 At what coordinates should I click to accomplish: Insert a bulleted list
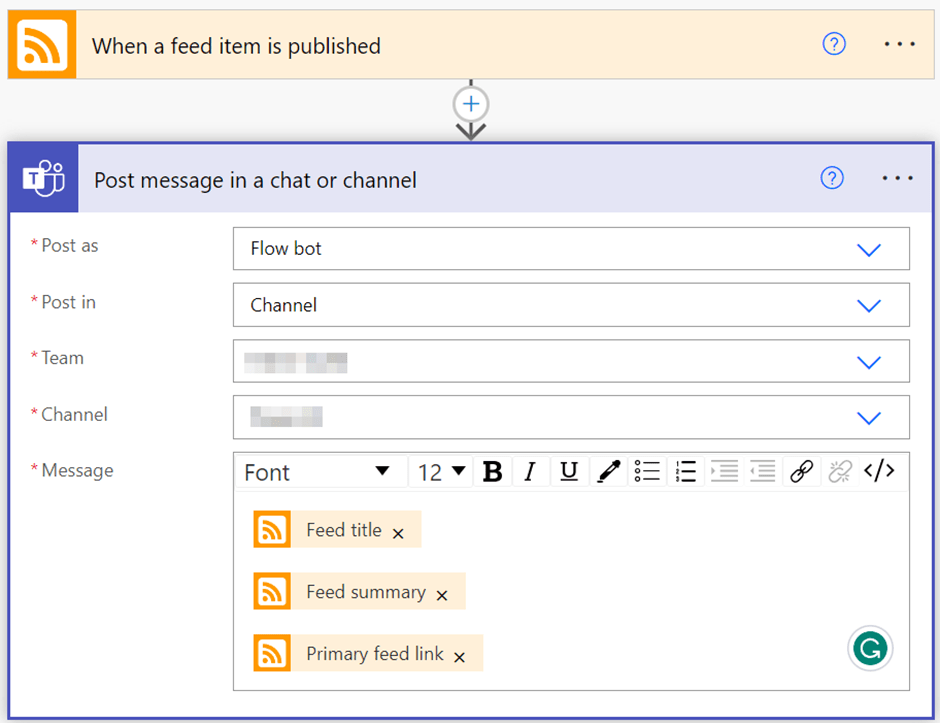[647, 471]
